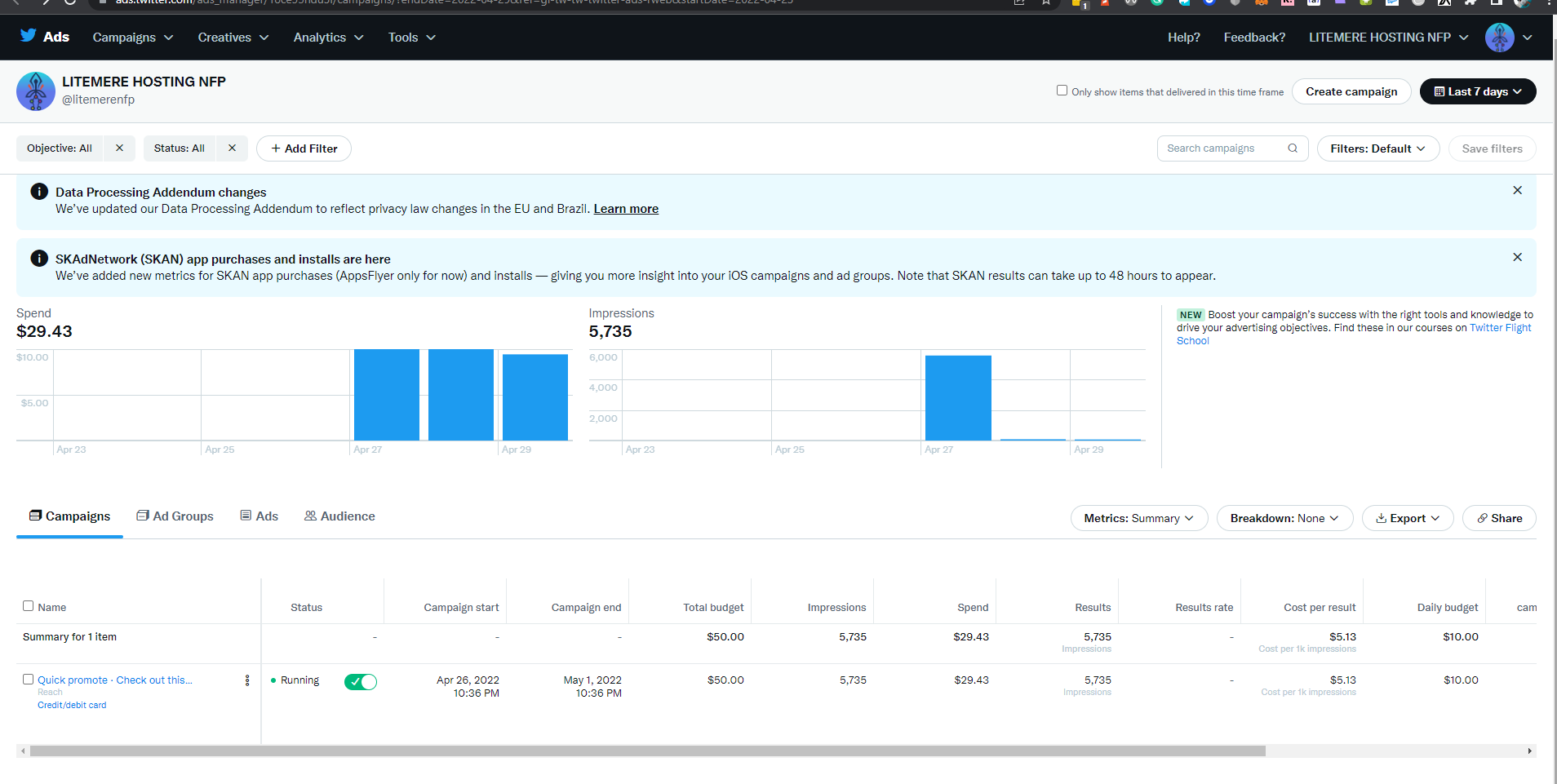The height and width of the screenshot is (784, 1557).
Task: Sort by the Cost per result column header
Action: tap(1320, 607)
